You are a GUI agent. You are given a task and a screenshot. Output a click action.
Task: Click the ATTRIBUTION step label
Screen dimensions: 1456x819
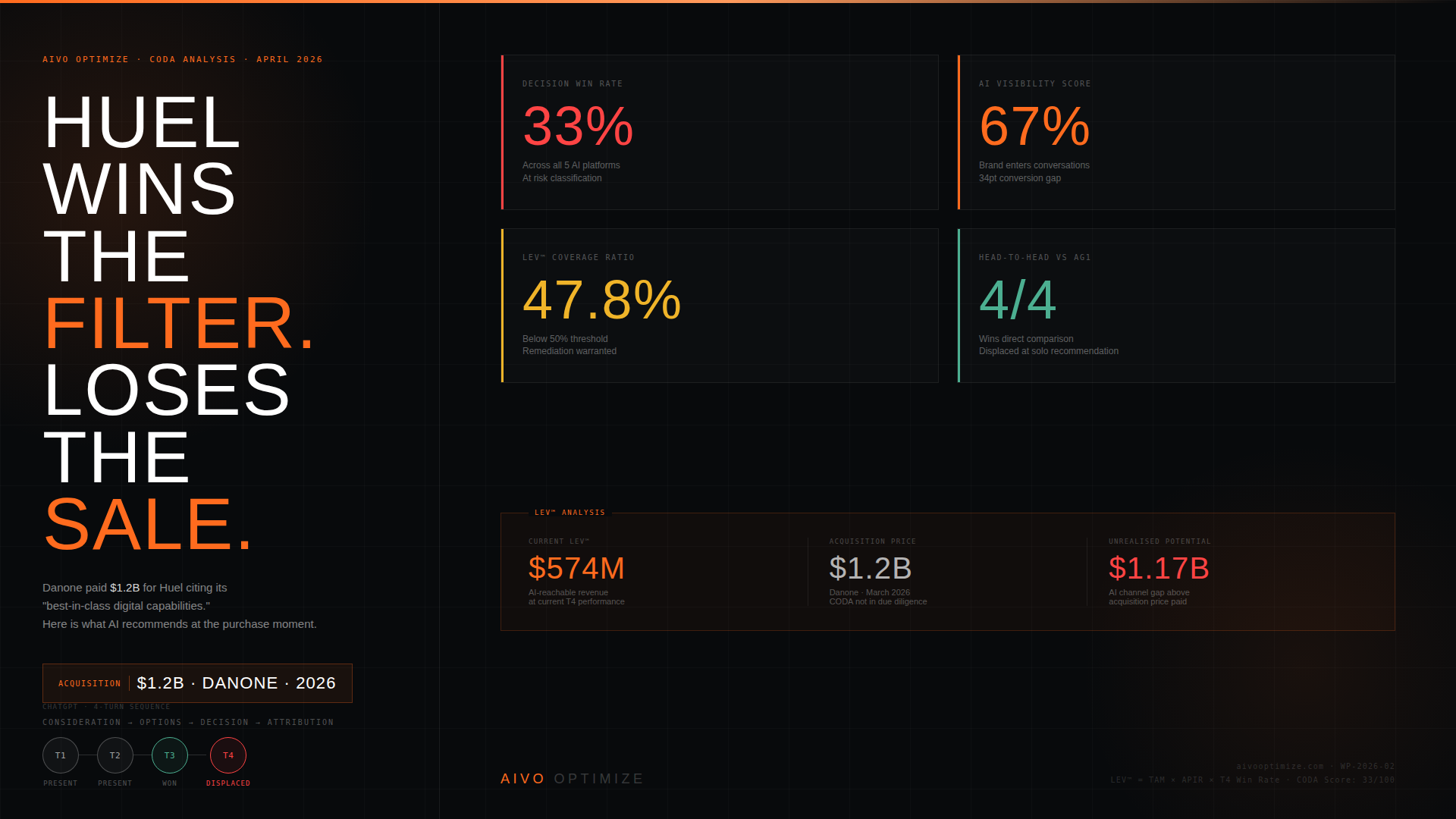click(300, 723)
